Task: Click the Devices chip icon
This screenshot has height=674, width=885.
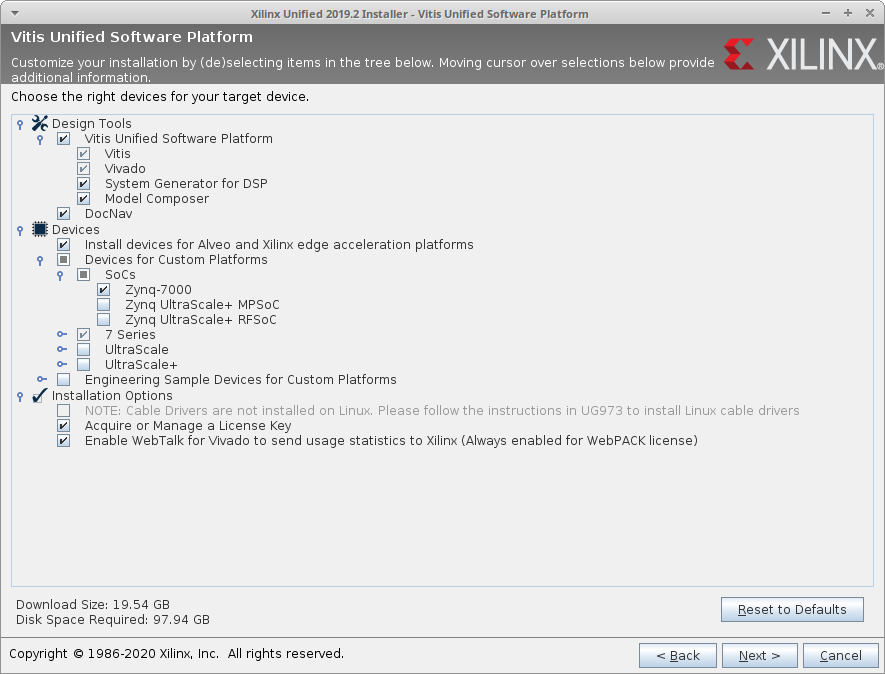Action: pos(40,229)
